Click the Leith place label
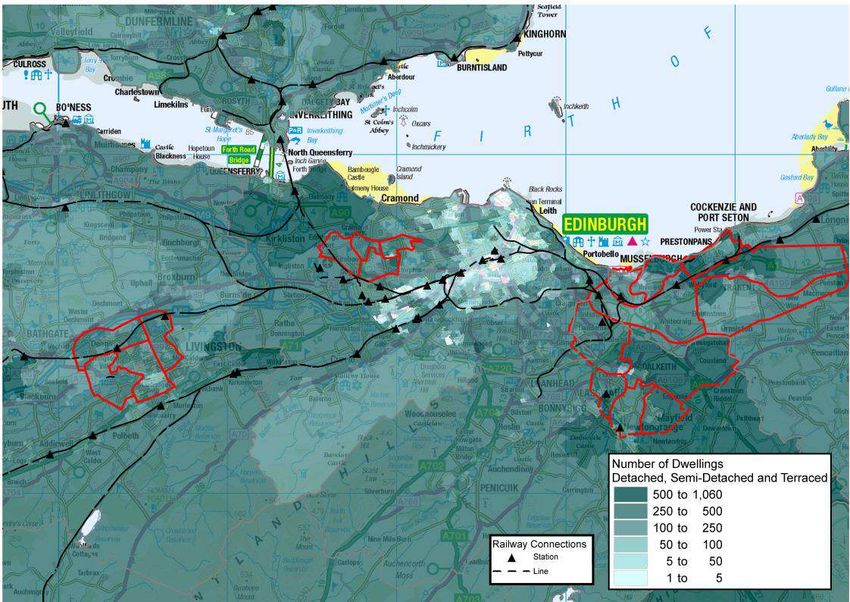Image resolution: width=850 pixels, height=602 pixels. click(x=548, y=210)
